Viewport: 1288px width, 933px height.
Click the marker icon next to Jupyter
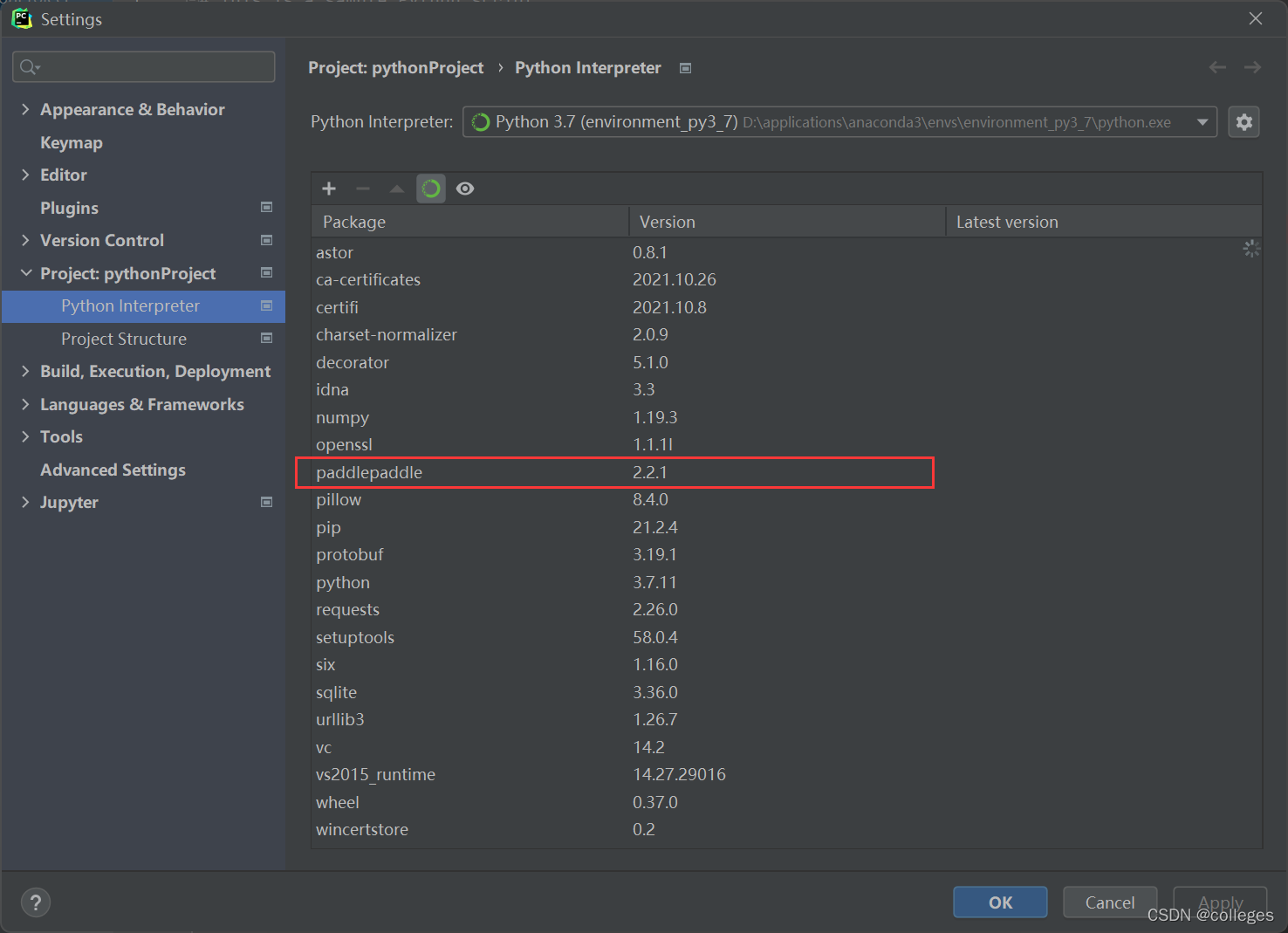click(x=267, y=502)
